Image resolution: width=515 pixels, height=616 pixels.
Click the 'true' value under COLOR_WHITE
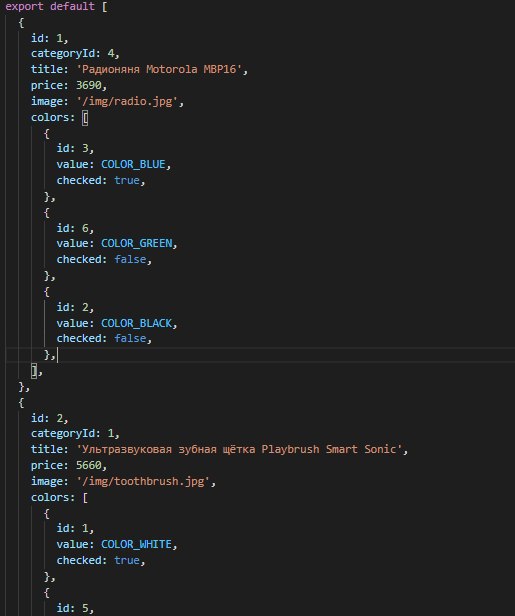[127, 561]
